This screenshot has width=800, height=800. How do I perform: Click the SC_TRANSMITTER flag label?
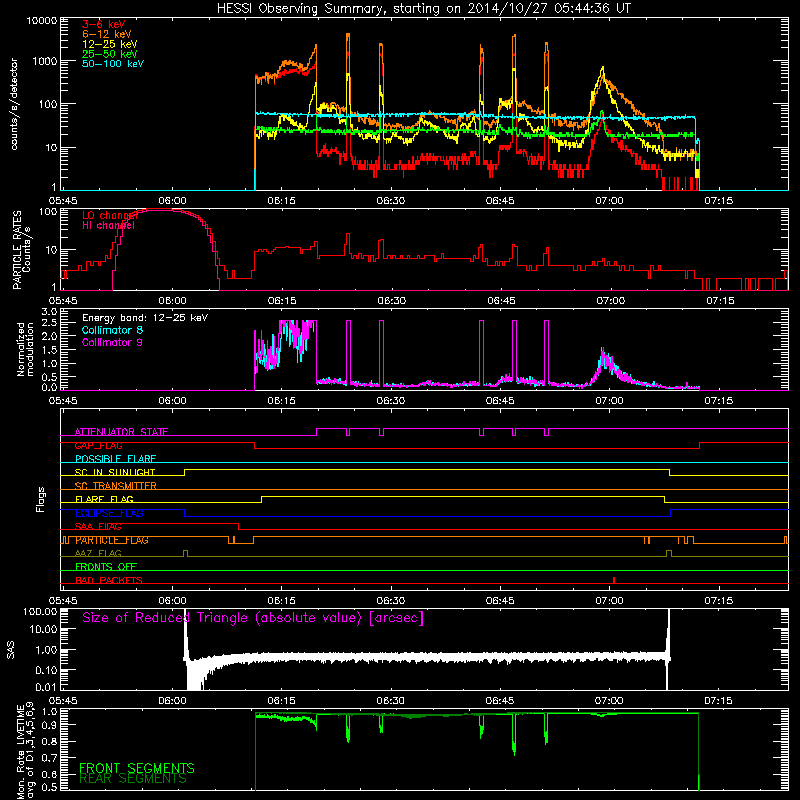pyautogui.click(x=115, y=486)
